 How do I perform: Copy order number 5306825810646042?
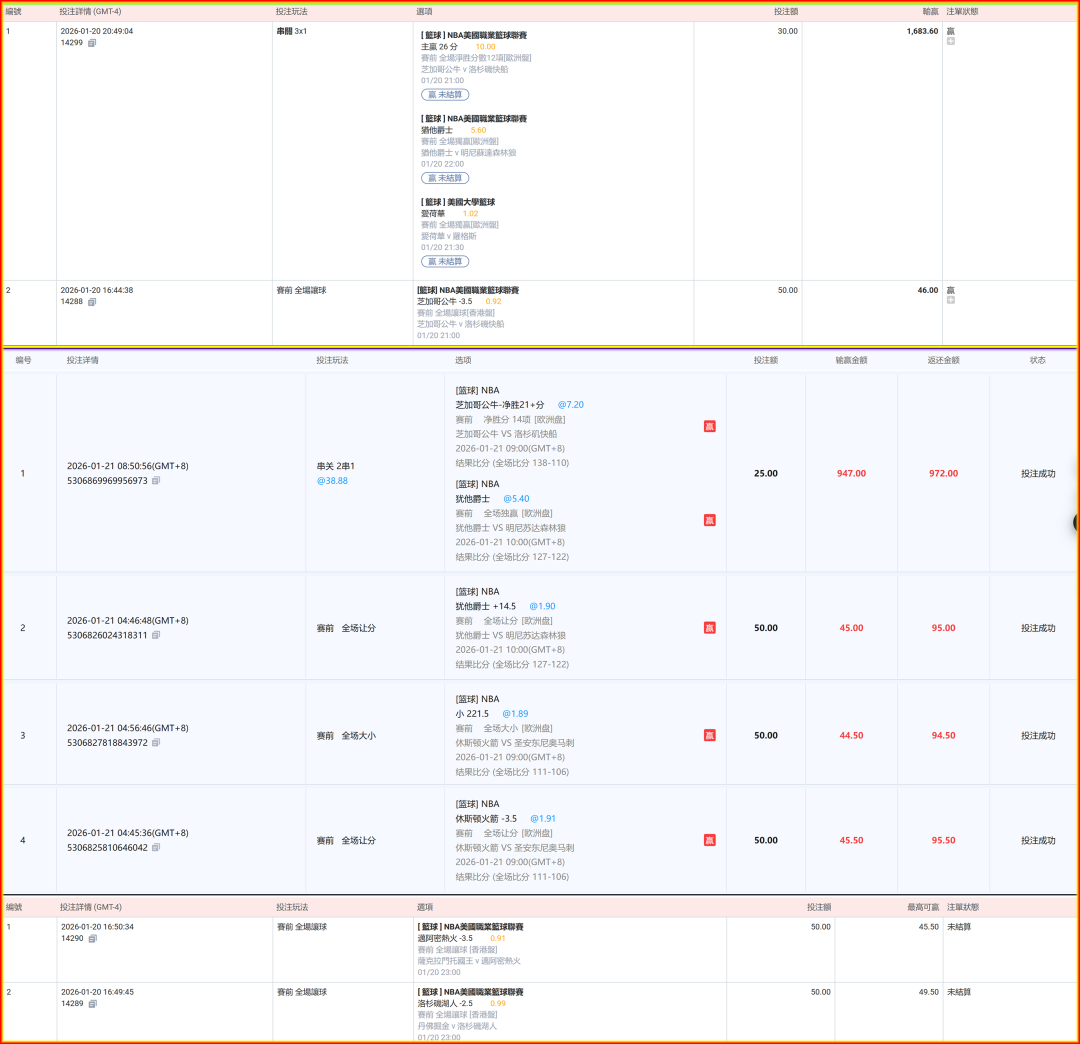156,848
